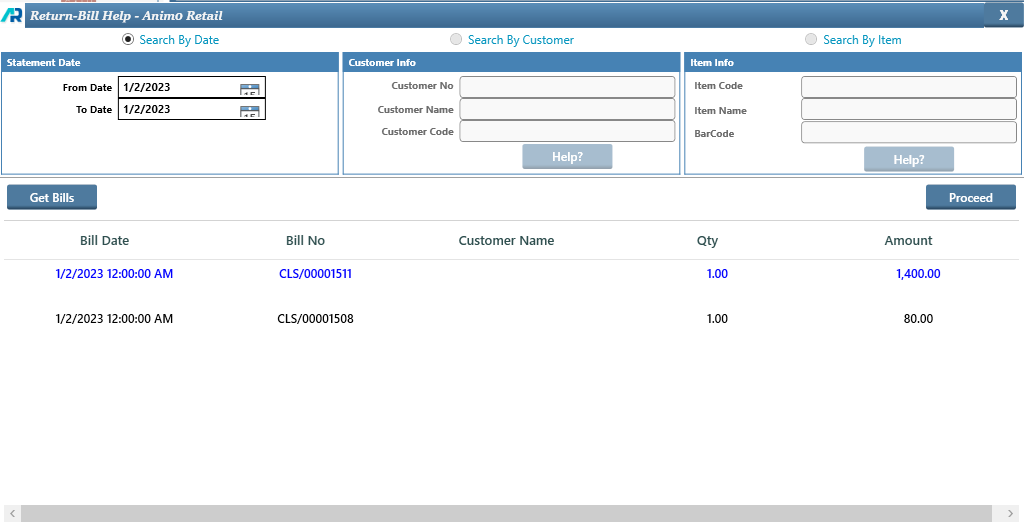
Task: Select Search By Date radio button
Action: coord(128,40)
